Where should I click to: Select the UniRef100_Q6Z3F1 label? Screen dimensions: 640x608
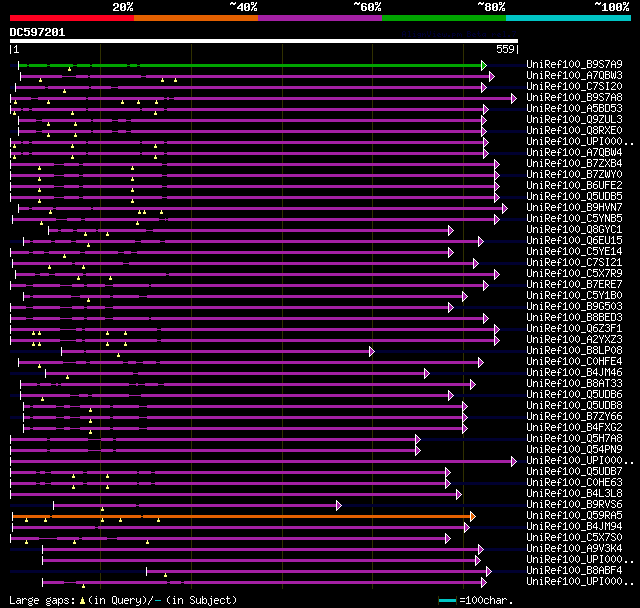[574, 328]
